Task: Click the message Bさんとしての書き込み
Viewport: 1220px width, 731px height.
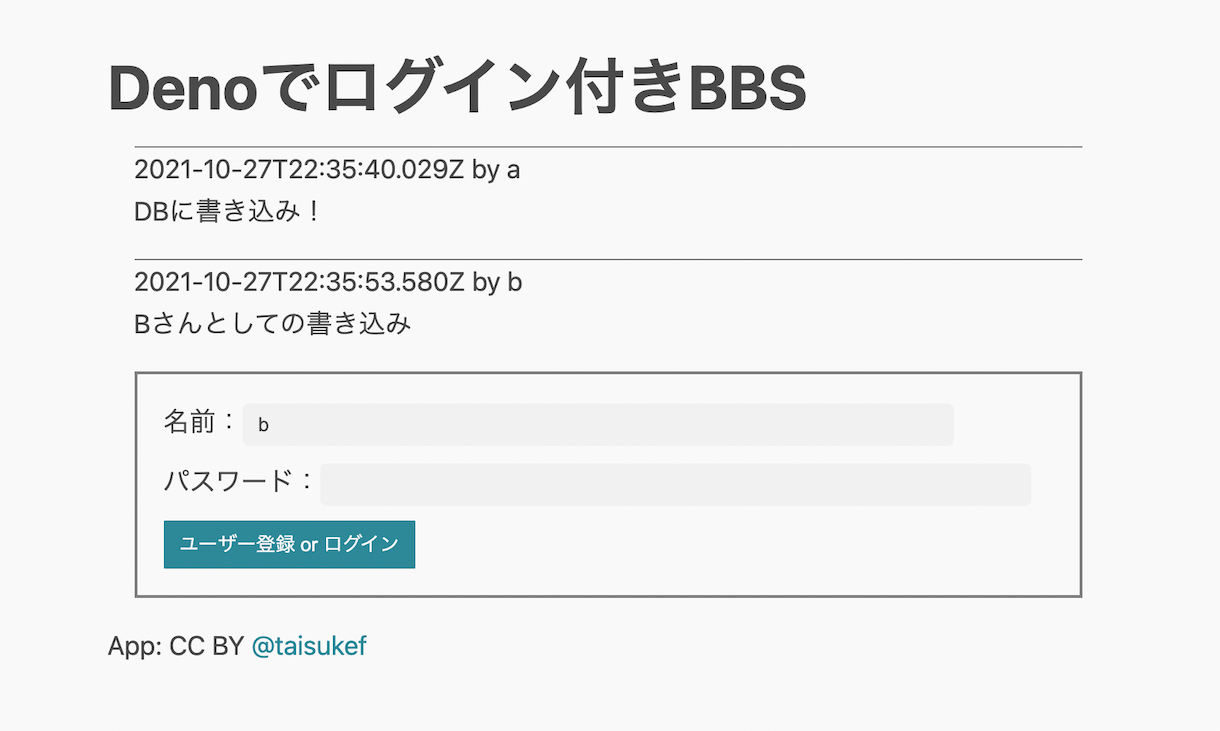Action: coord(272,324)
